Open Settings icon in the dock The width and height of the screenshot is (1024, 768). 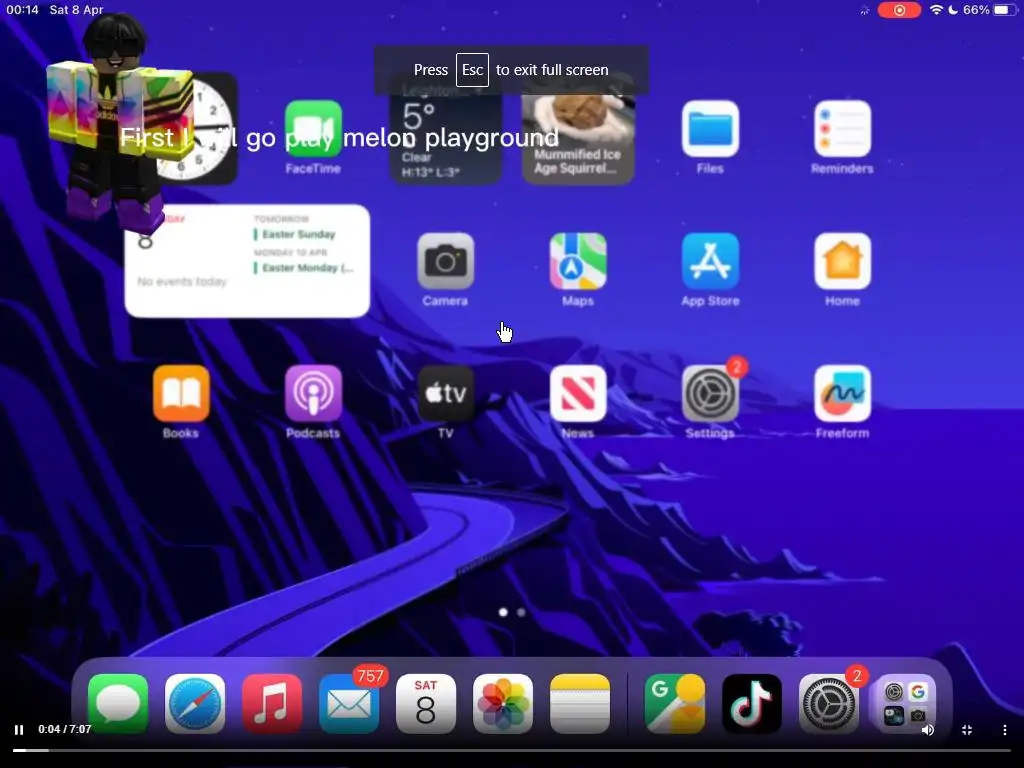pos(829,703)
